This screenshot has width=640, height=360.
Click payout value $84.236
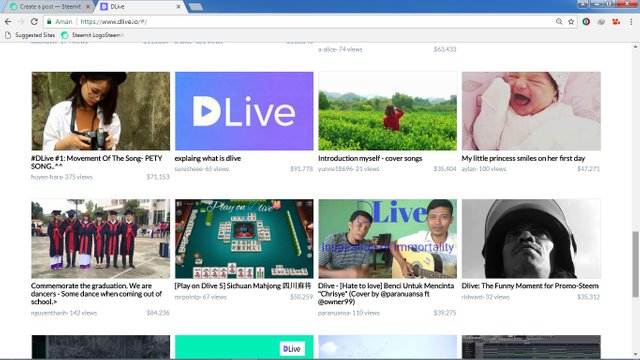click(158, 313)
